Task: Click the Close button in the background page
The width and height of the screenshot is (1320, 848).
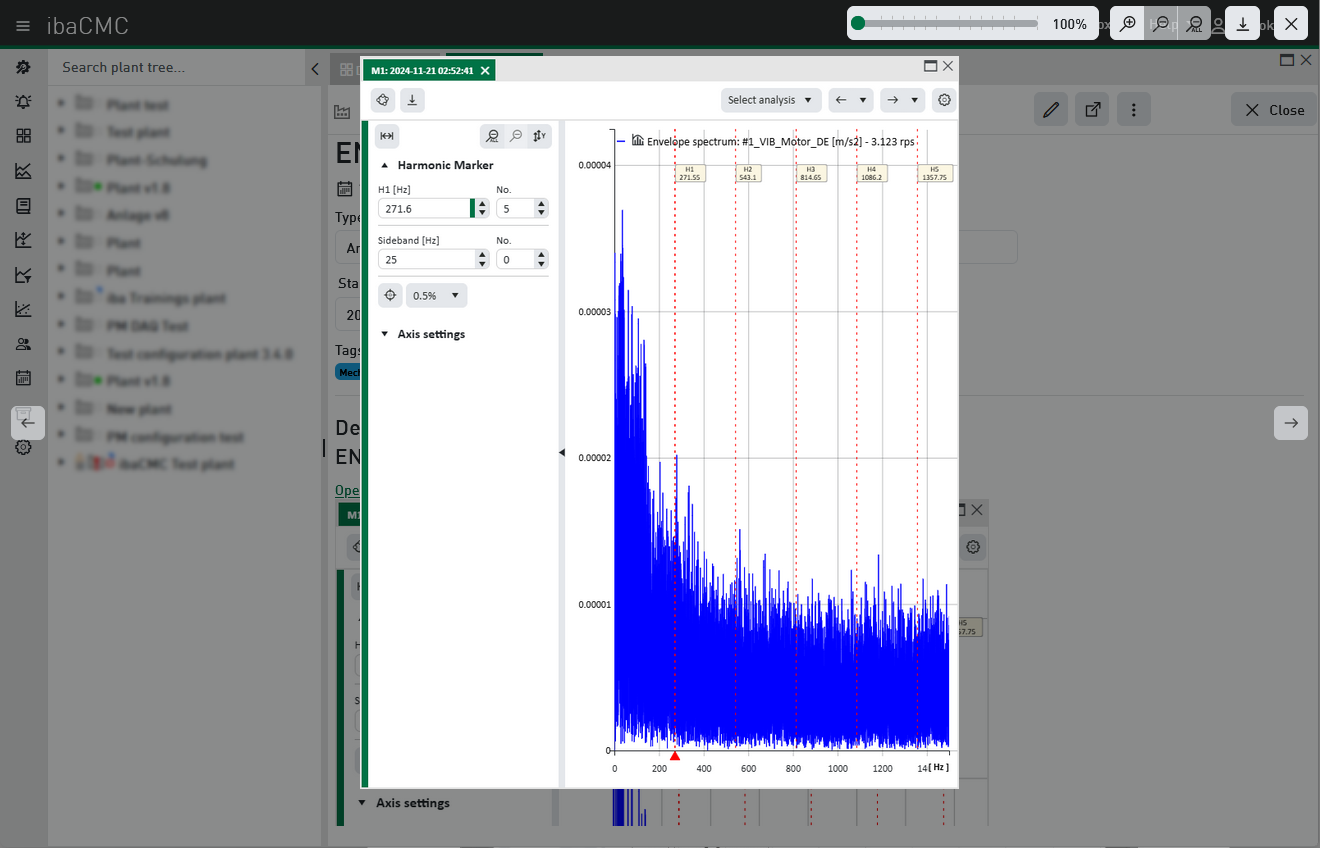Action: tap(1274, 110)
